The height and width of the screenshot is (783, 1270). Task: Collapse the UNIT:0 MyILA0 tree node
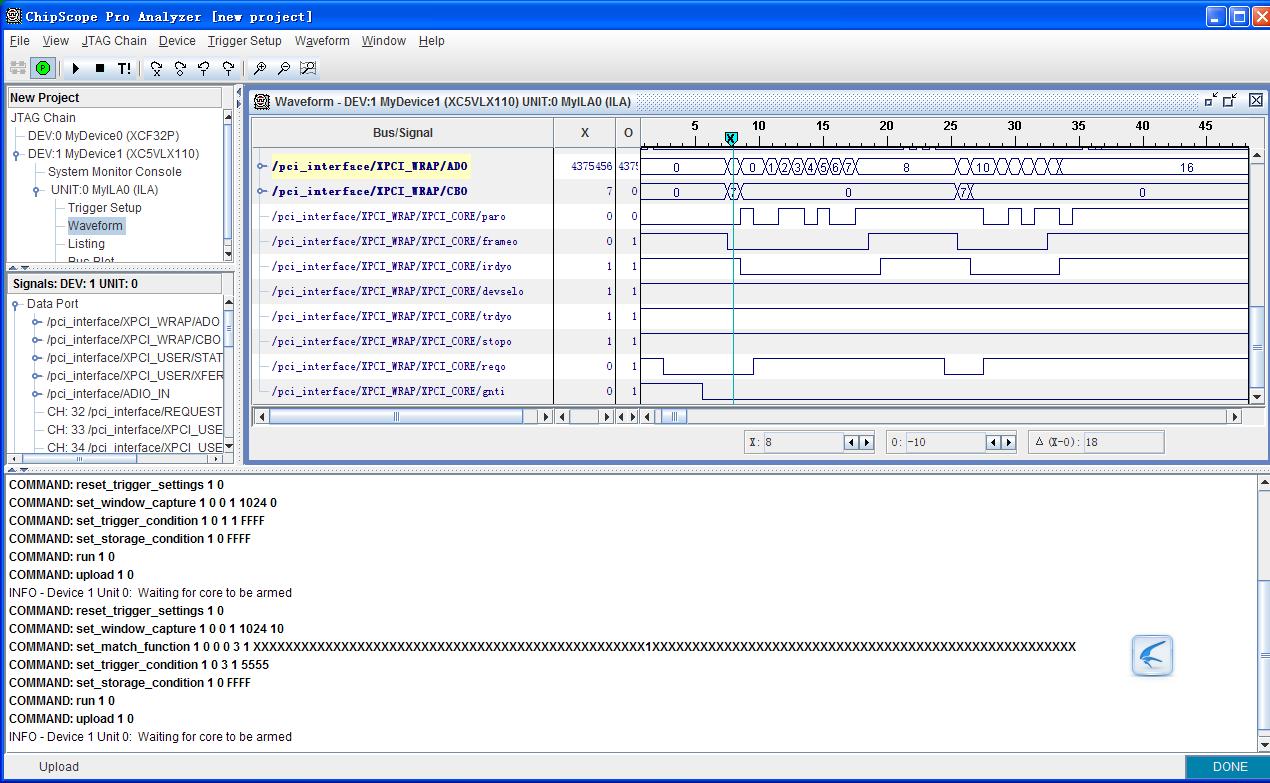[37, 191]
